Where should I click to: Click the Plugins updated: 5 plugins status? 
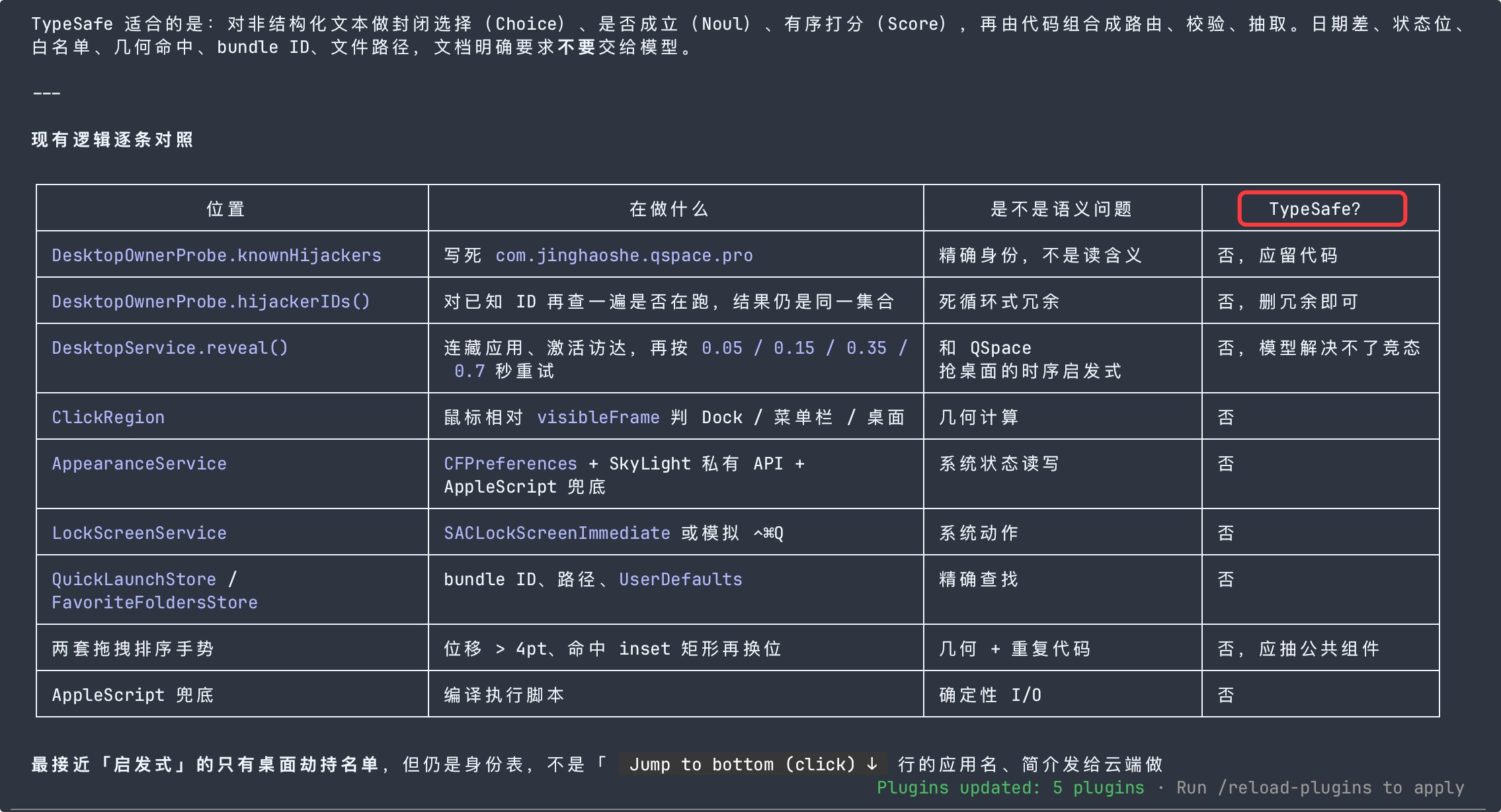1010,788
